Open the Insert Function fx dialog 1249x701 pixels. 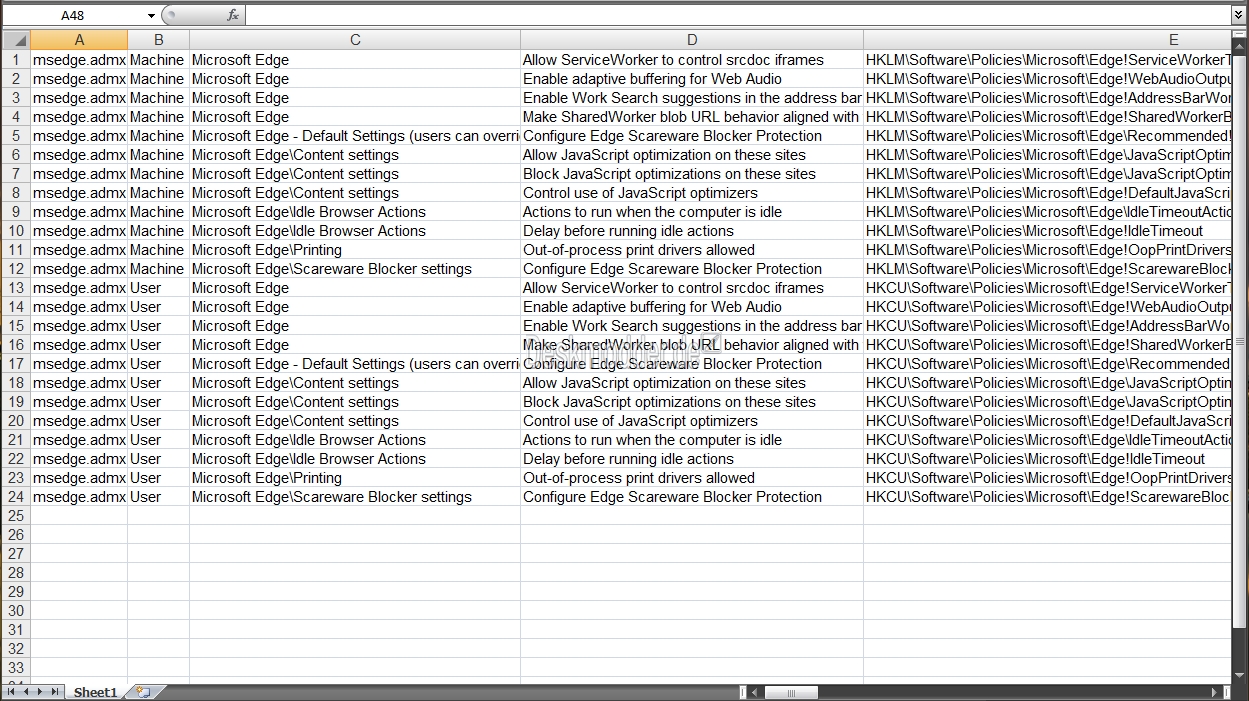click(x=233, y=15)
